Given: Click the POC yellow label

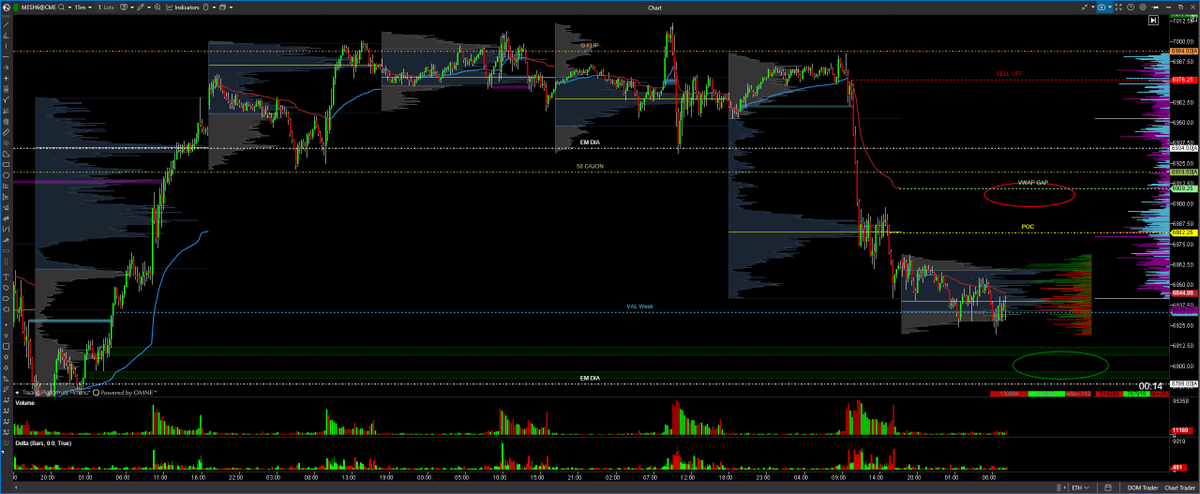Looking at the screenshot, I should point(1027,227).
